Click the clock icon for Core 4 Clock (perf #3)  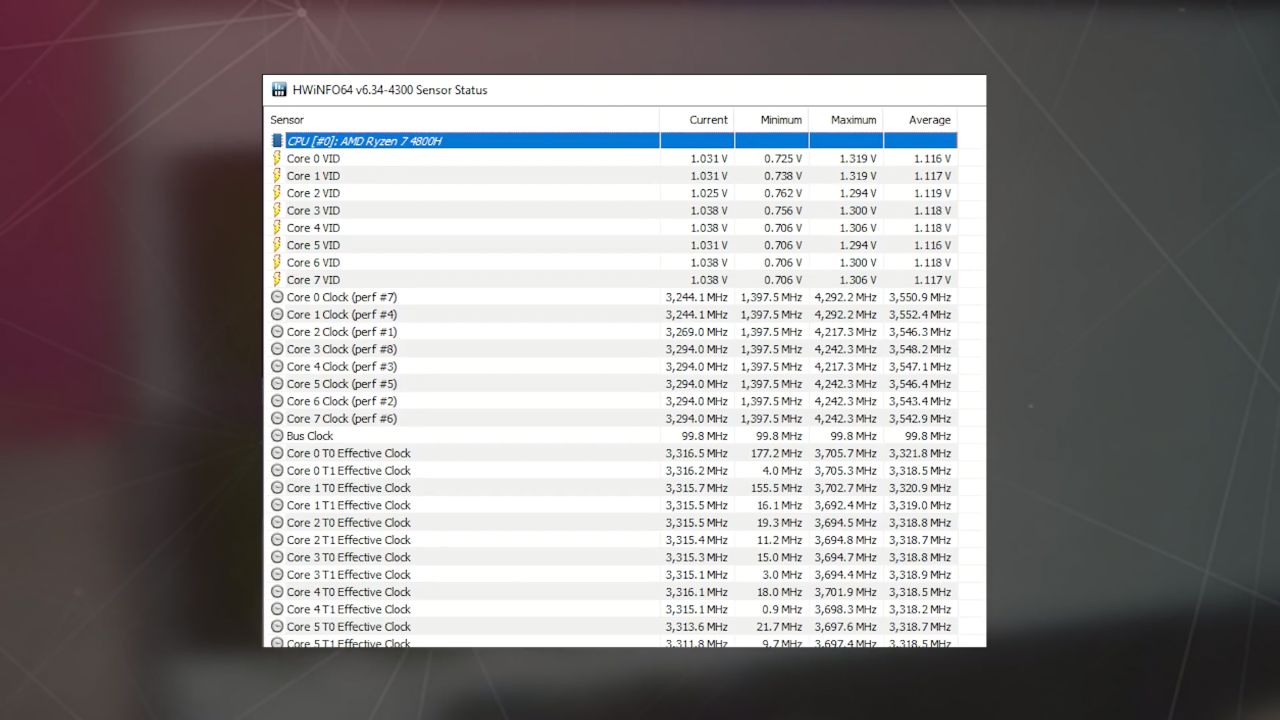pyautogui.click(x=277, y=367)
